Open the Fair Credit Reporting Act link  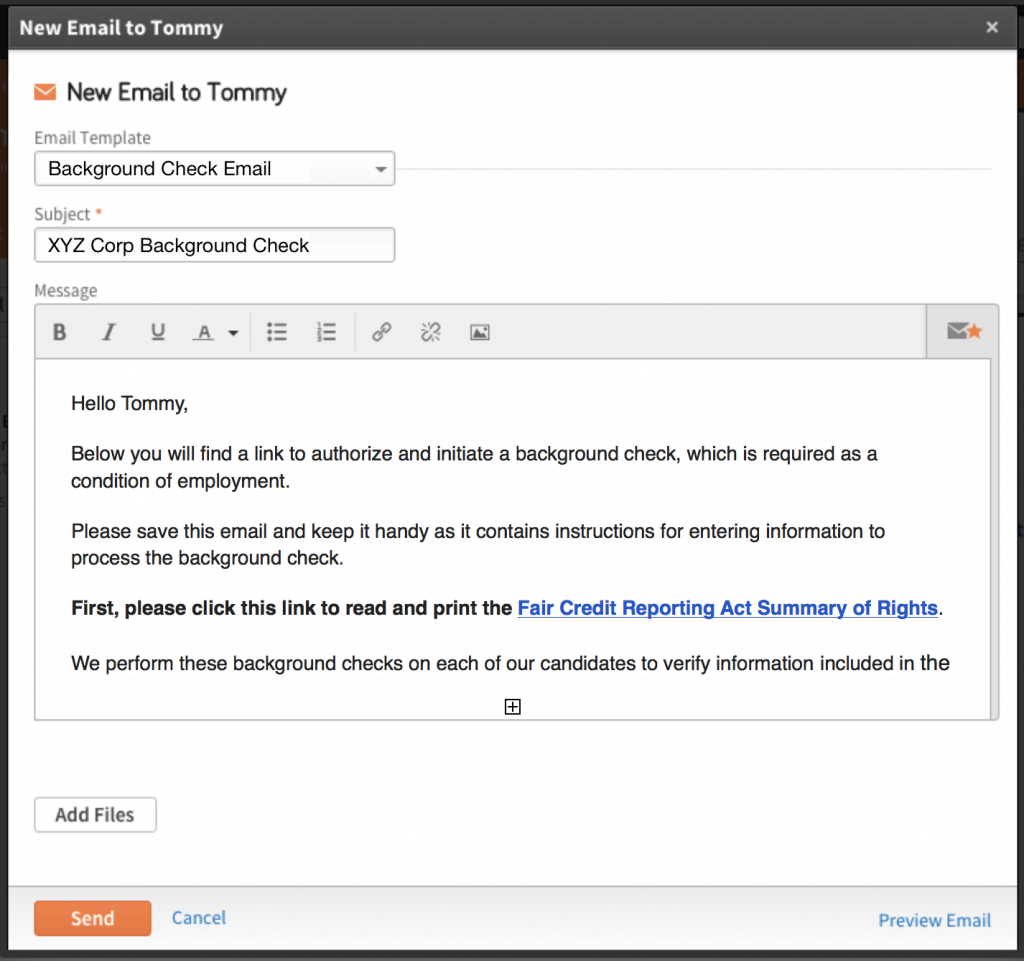click(x=727, y=608)
